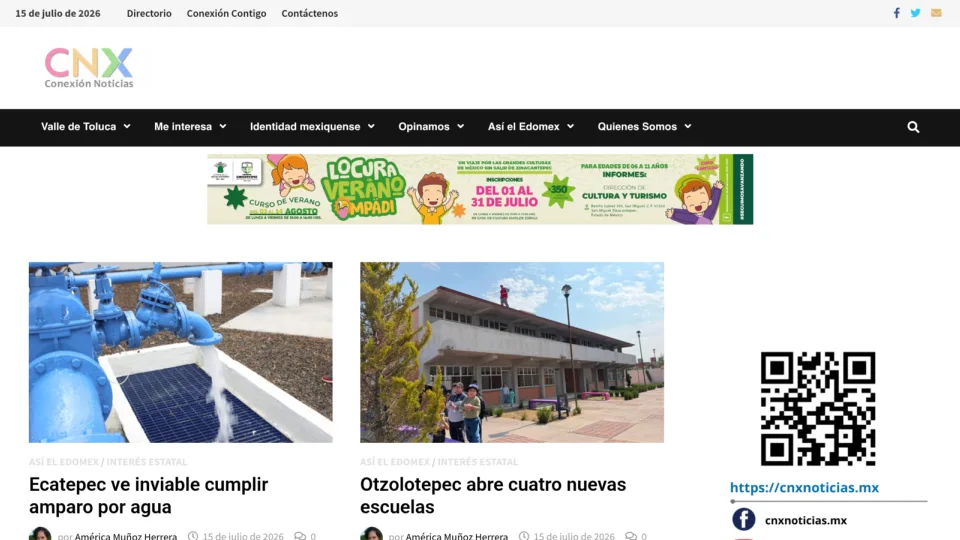960x540 pixels.
Task: Click INTERÉS ESTATAL category above Otzolotepec article
Action: [478, 462]
